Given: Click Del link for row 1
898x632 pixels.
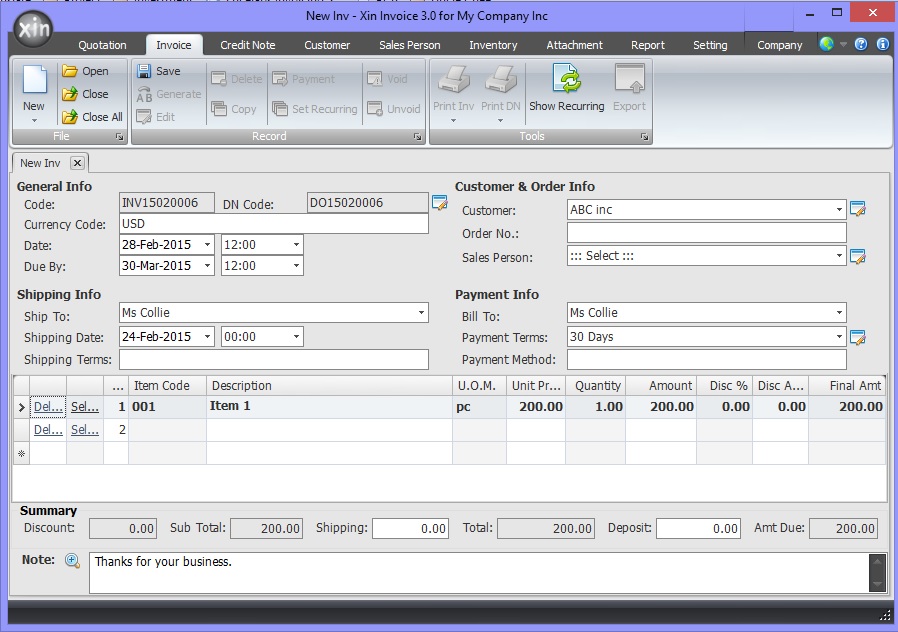Looking at the screenshot, I should pos(48,407).
